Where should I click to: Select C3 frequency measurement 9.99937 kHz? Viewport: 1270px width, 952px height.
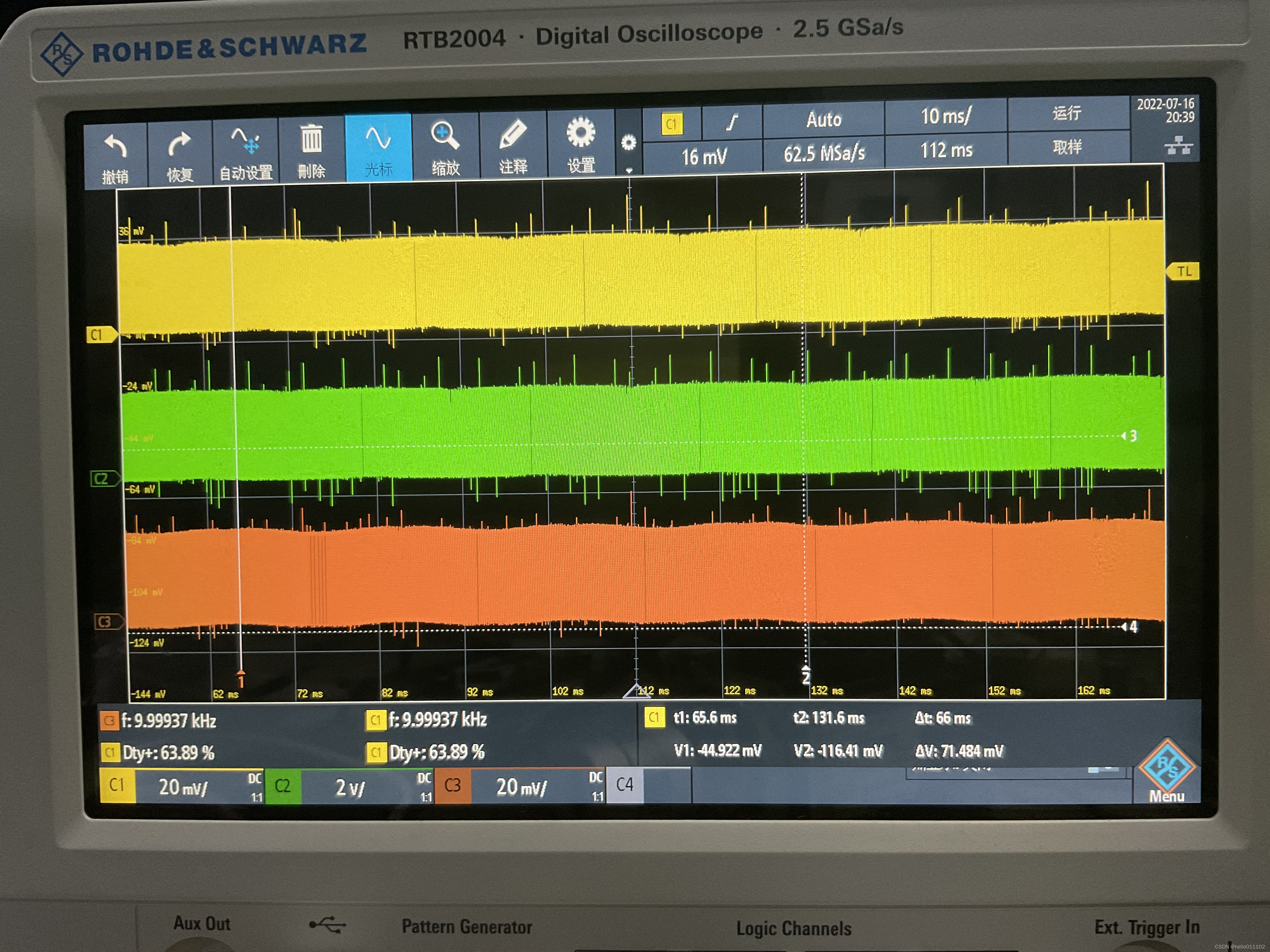tap(159, 721)
